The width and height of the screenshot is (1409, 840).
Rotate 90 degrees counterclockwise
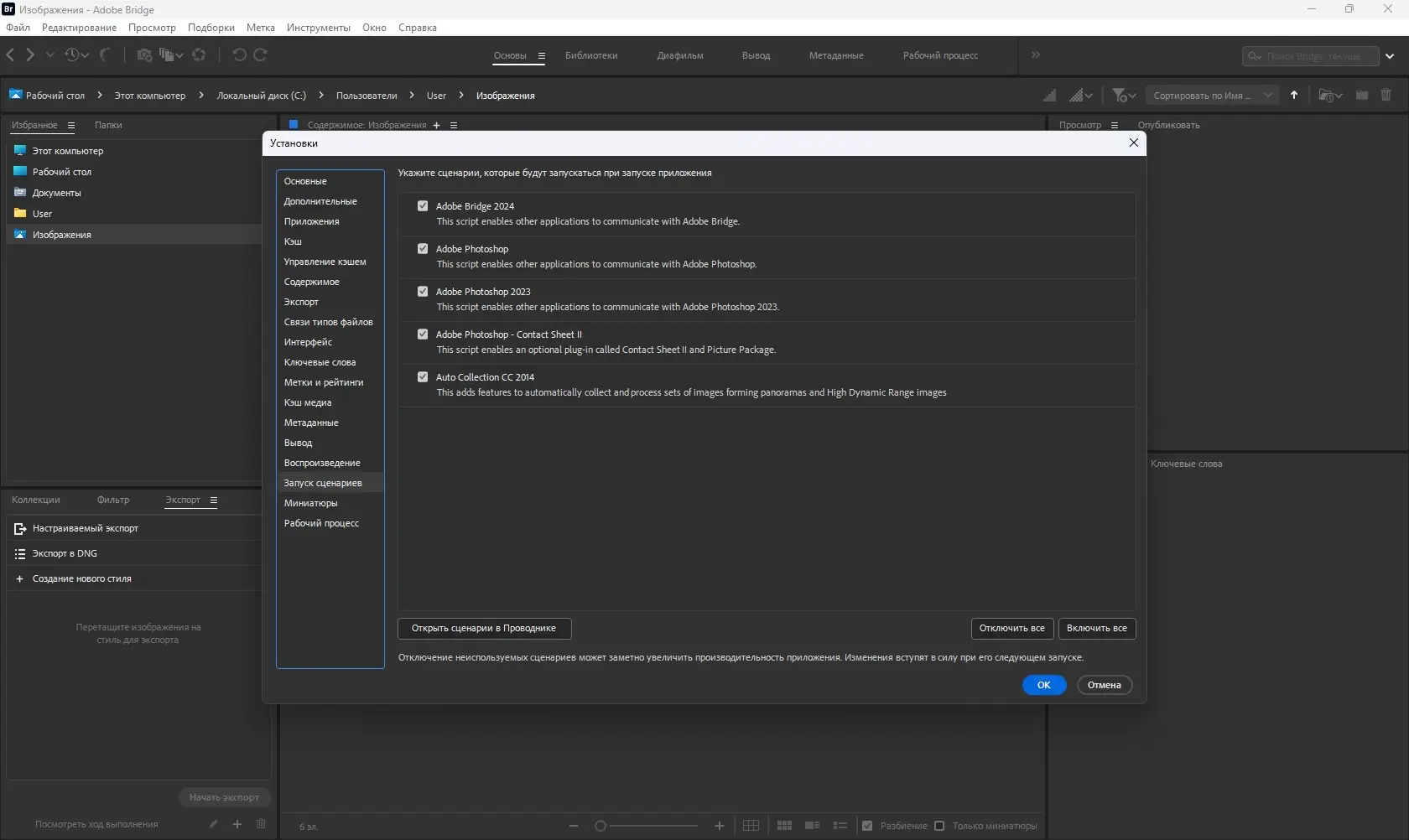pos(239,54)
